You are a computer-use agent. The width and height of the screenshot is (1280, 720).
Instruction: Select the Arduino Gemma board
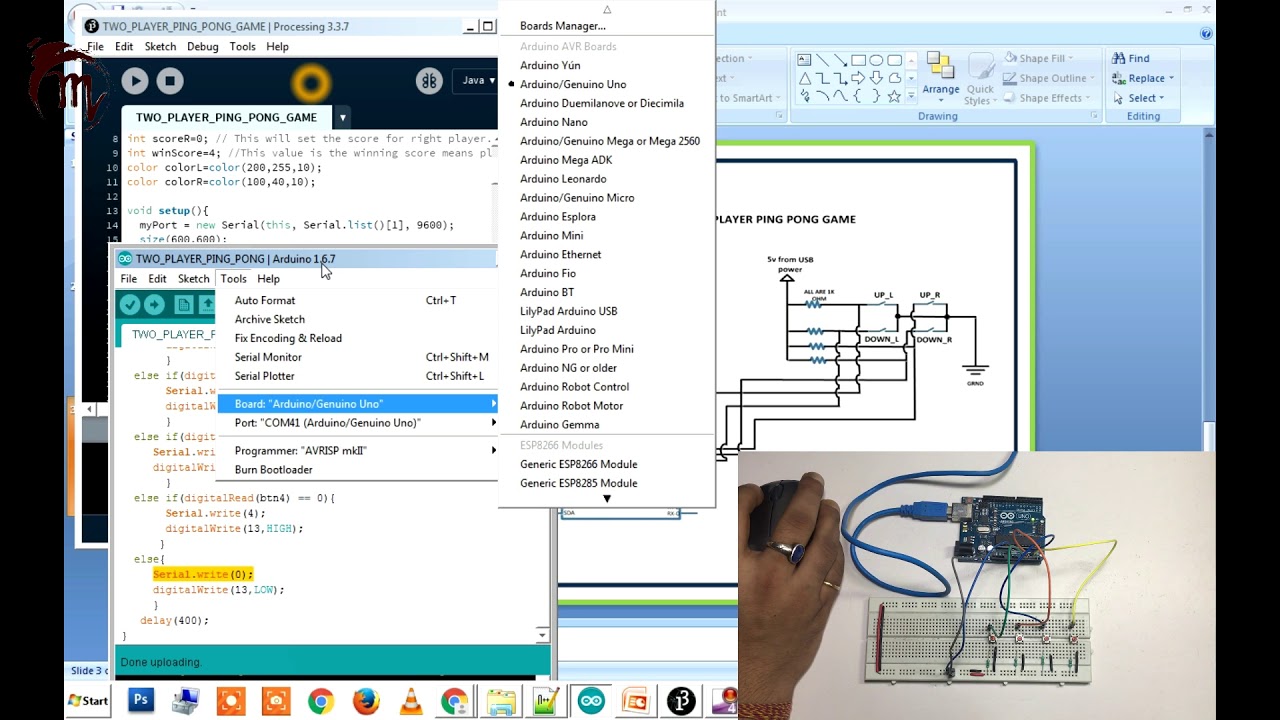[607, 425]
